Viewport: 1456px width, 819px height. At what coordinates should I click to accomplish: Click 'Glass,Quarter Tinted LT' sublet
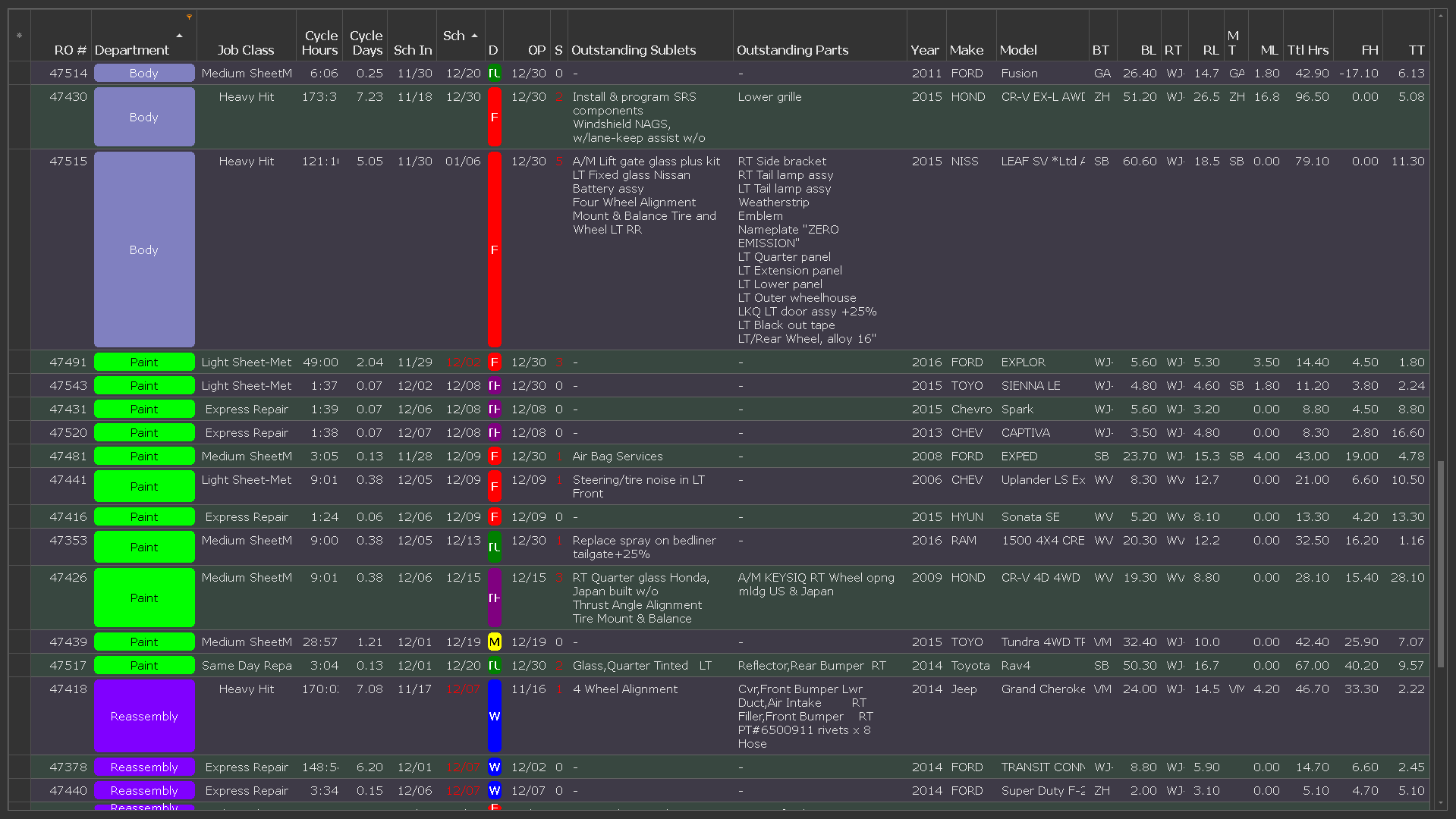[x=642, y=666]
